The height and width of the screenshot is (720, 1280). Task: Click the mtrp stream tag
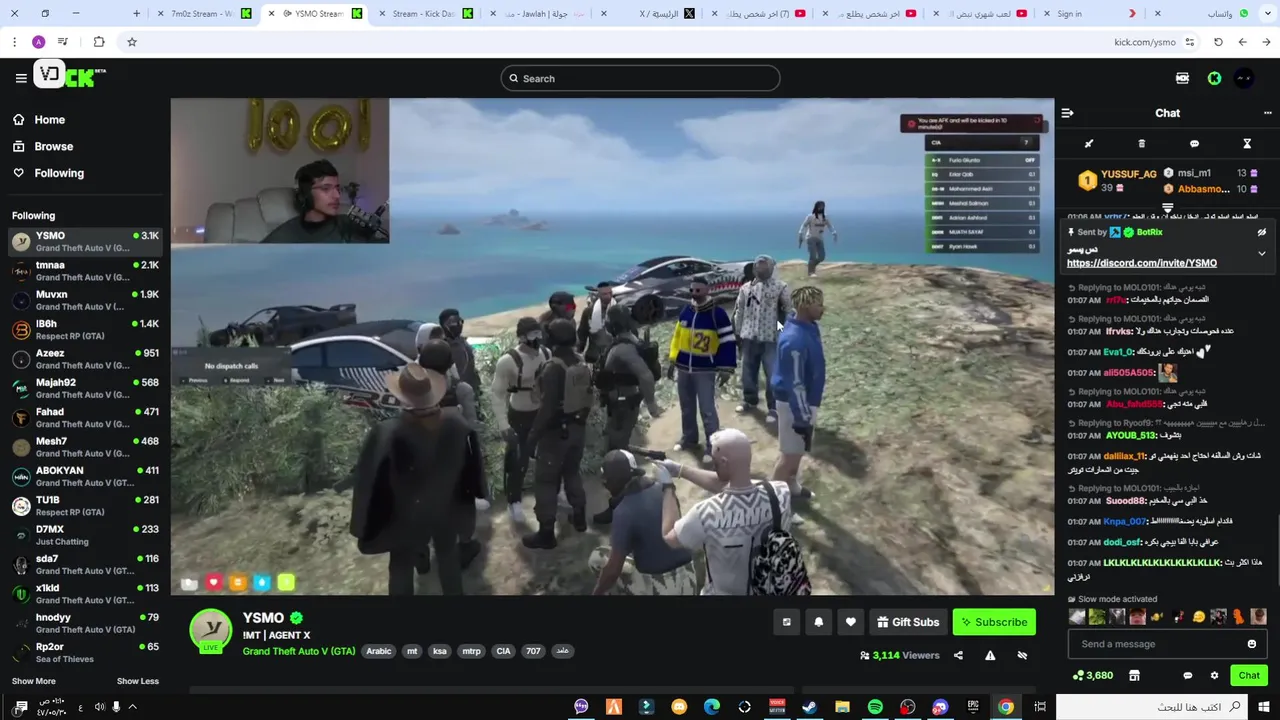click(471, 651)
